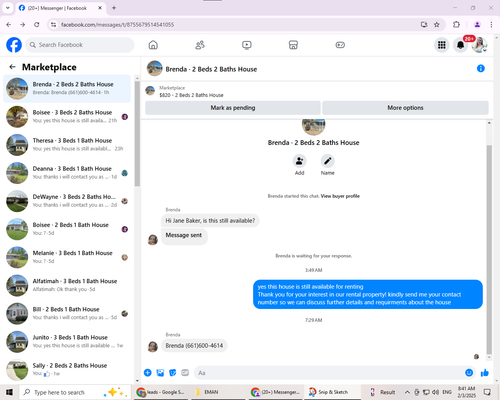The image size is (500, 400).
Task: Click the 'Hi Jane Baker, is this still available?' message
Action: click(x=210, y=221)
